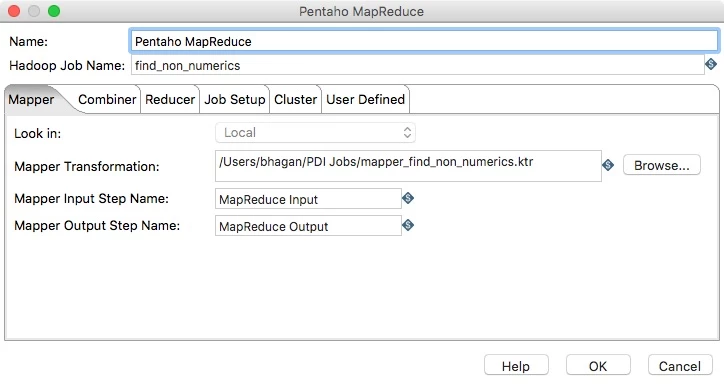Select the Mapper tab

(x=31, y=99)
